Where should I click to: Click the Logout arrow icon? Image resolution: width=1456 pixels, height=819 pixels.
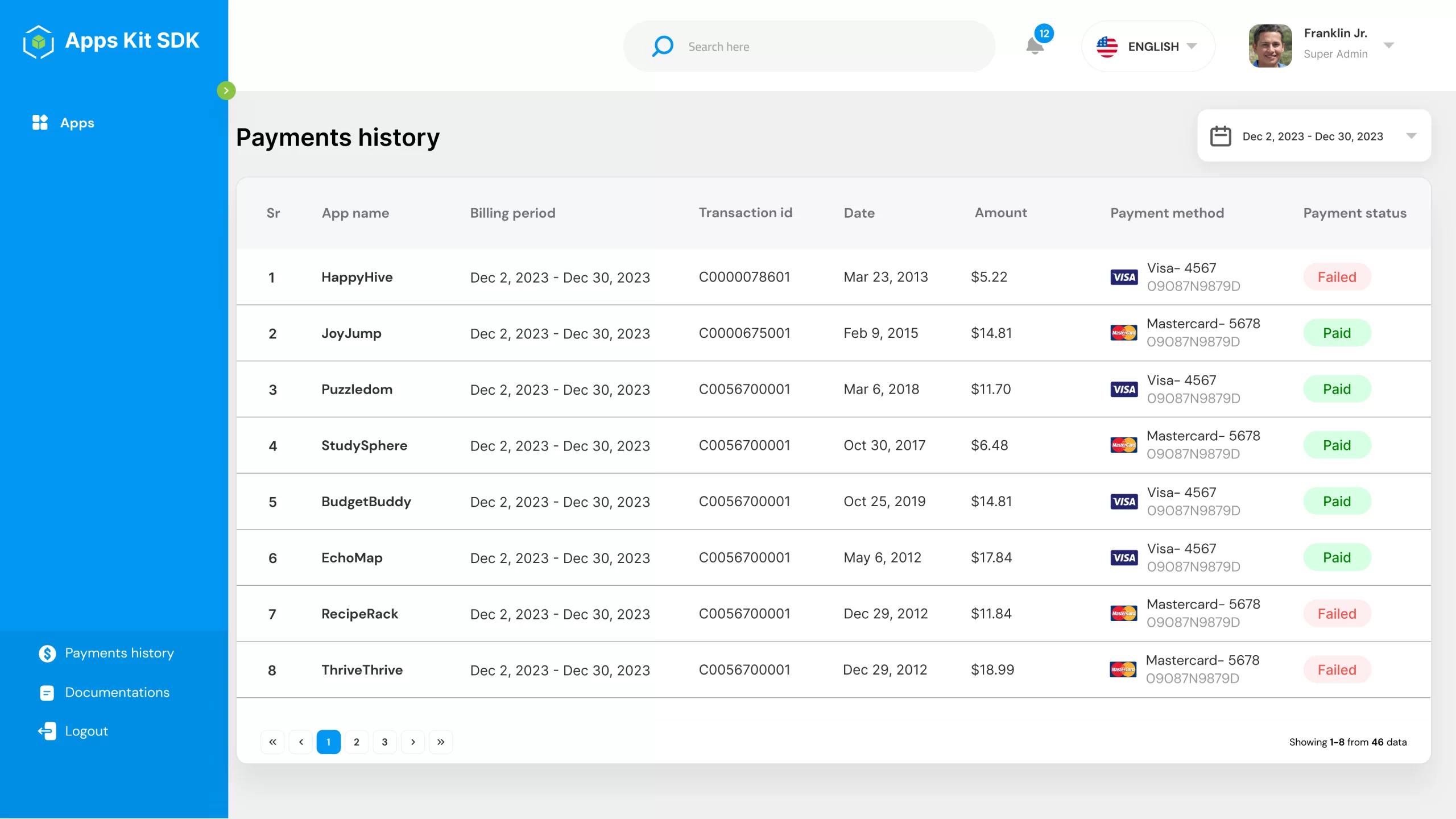pos(47,731)
